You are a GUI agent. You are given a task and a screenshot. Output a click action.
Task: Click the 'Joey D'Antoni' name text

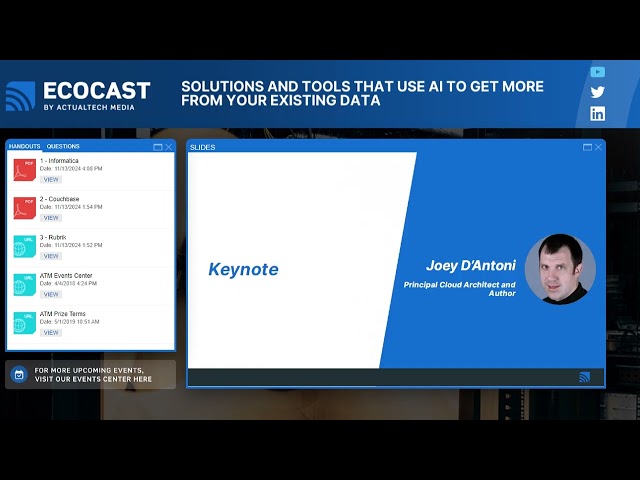coord(471,266)
